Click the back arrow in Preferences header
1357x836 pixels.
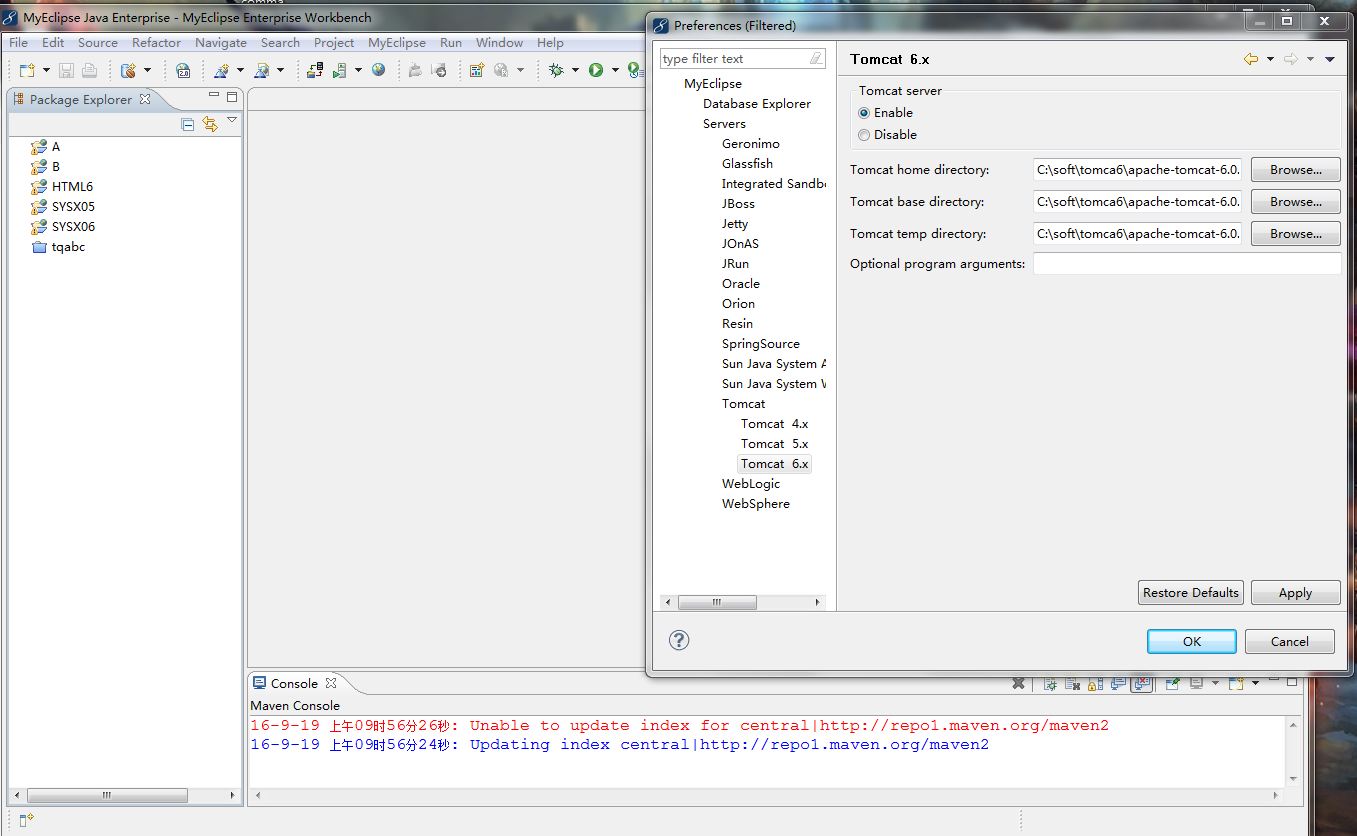pyautogui.click(x=1251, y=59)
